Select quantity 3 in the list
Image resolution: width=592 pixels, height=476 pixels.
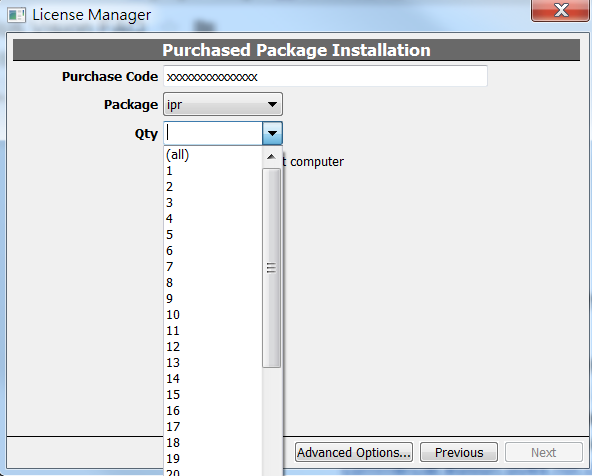tap(213, 203)
